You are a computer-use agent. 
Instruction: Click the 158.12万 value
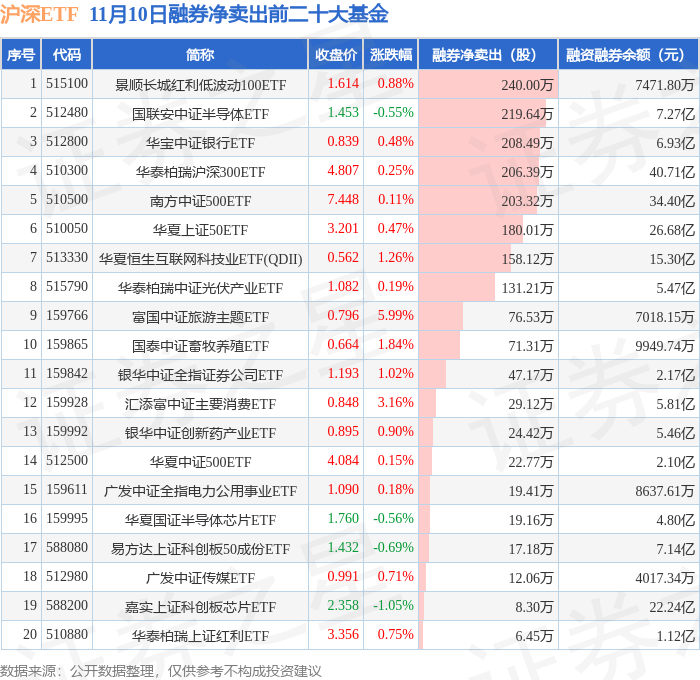527,259
